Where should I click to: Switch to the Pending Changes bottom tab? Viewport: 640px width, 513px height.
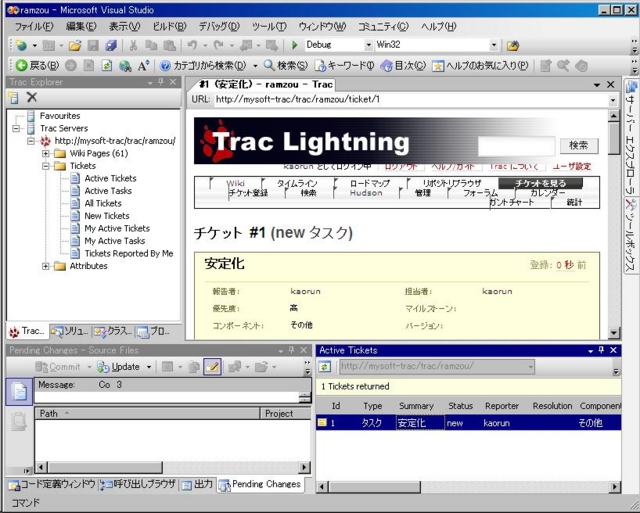tap(260, 484)
